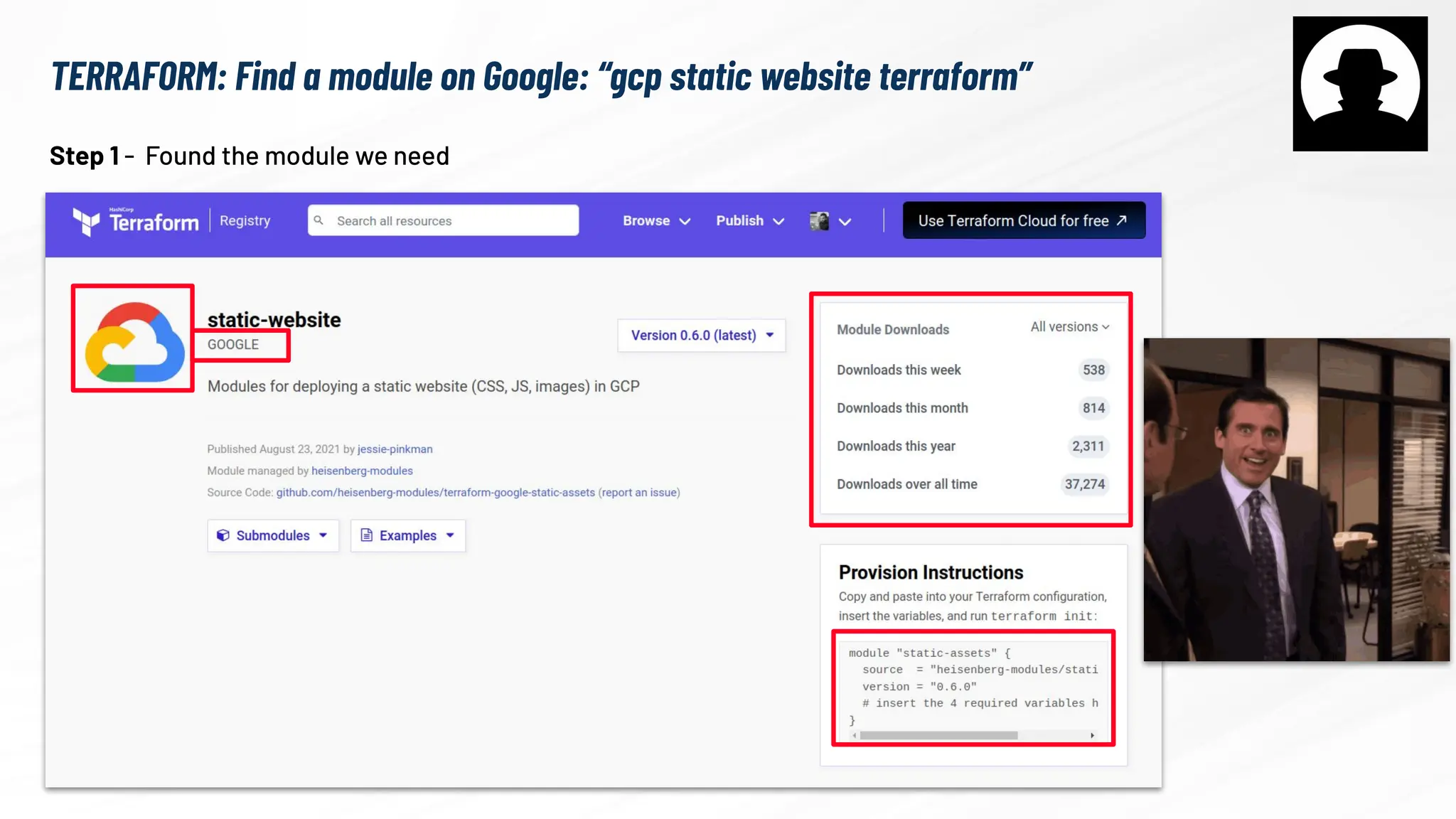Image resolution: width=1456 pixels, height=819 pixels.
Task: Click Use Terraform Cloud for free
Action: pos(1024,220)
